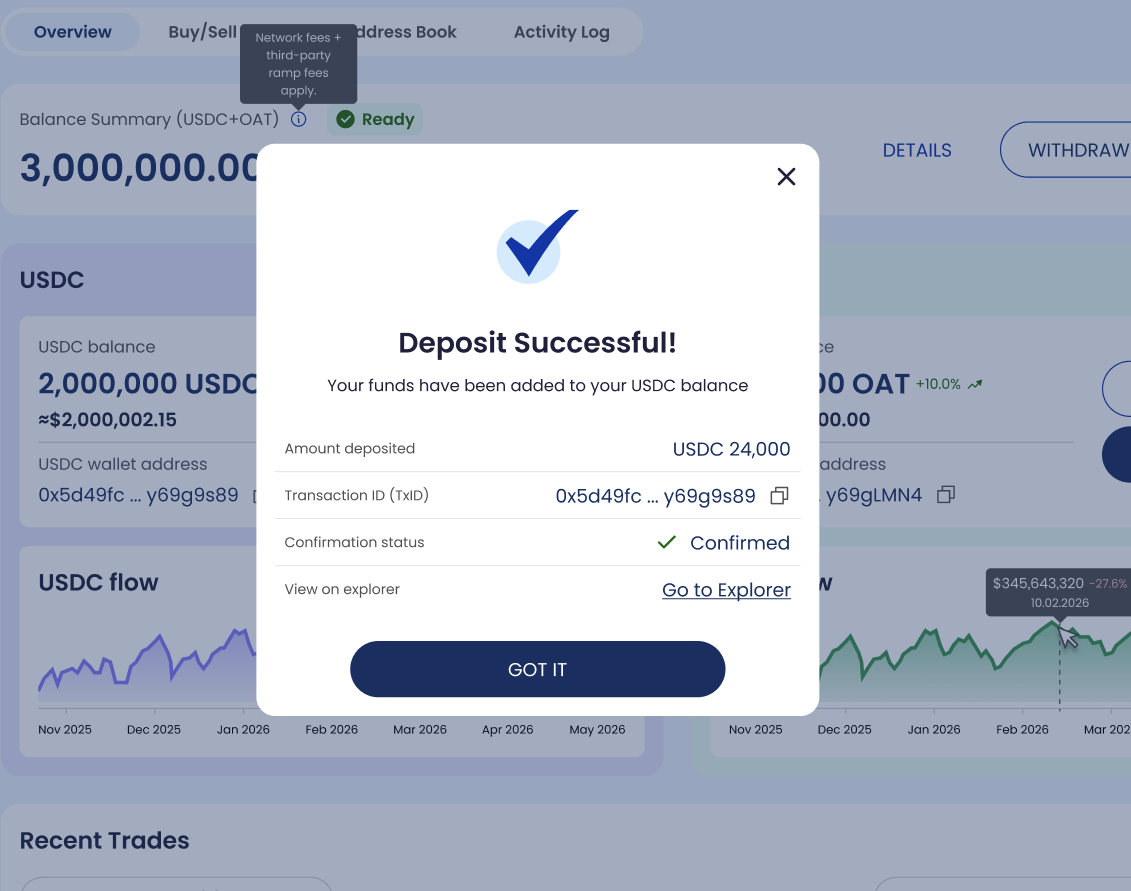The height and width of the screenshot is (891, 1131).
Task: Open the Go to Explorer link
Action: point(726,590)
